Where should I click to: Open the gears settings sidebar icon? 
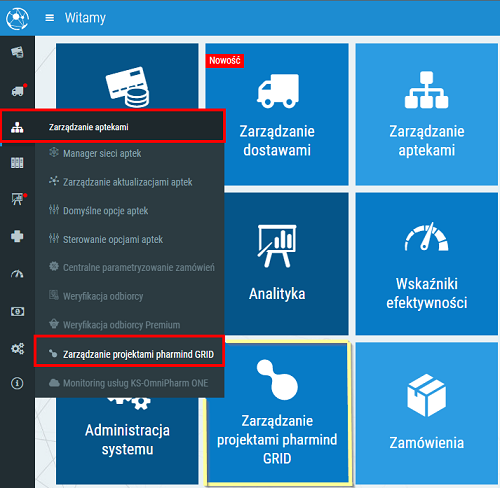[x=17, y=349]
